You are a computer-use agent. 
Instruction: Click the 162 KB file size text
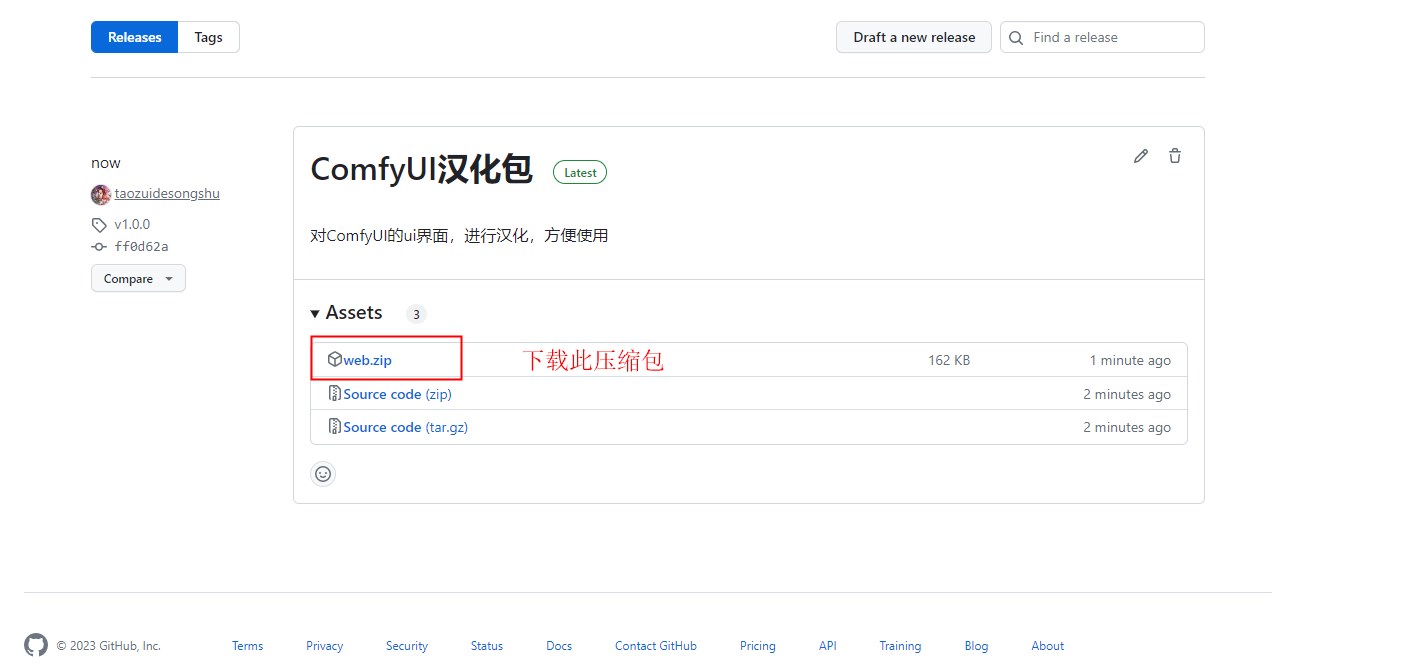click(x=949, y=360)
